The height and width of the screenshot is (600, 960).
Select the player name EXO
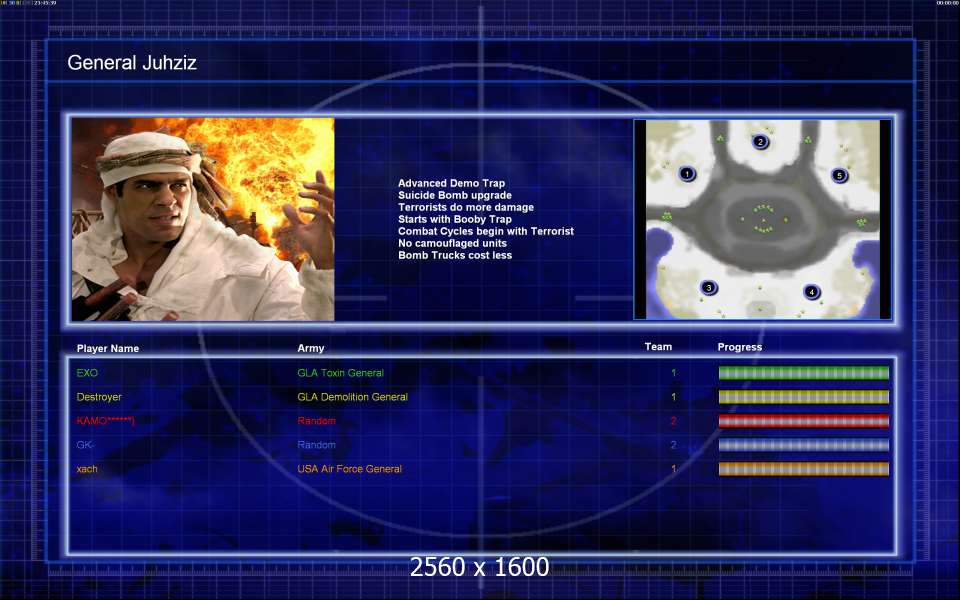point(87,373)
